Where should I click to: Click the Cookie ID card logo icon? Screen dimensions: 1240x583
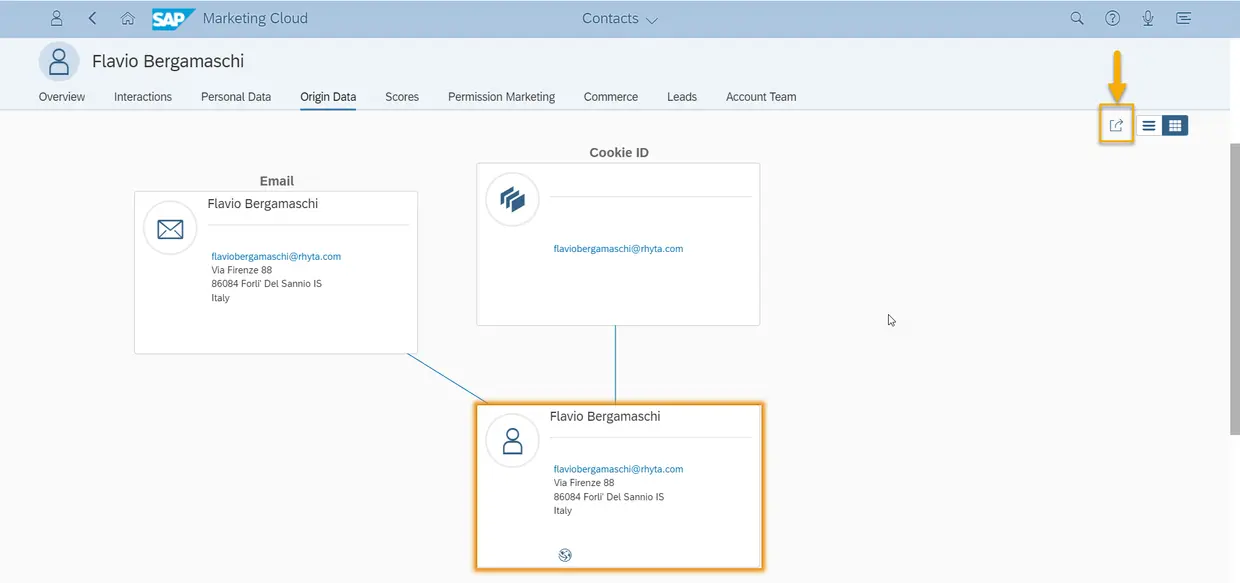click(x=512, y=199)
